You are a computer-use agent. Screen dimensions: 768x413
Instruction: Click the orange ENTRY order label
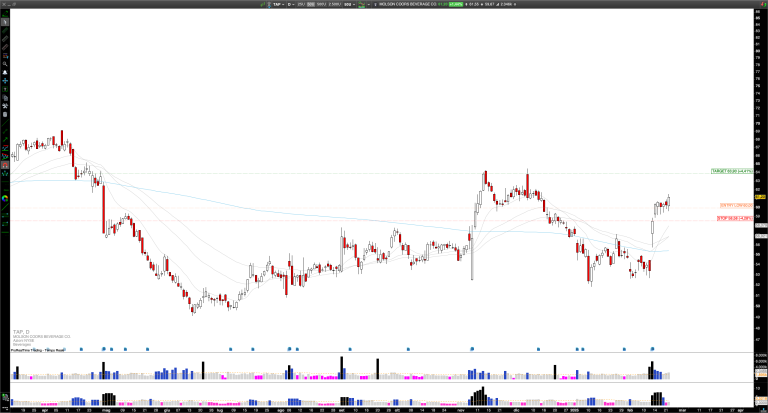[x=735, y=206]
